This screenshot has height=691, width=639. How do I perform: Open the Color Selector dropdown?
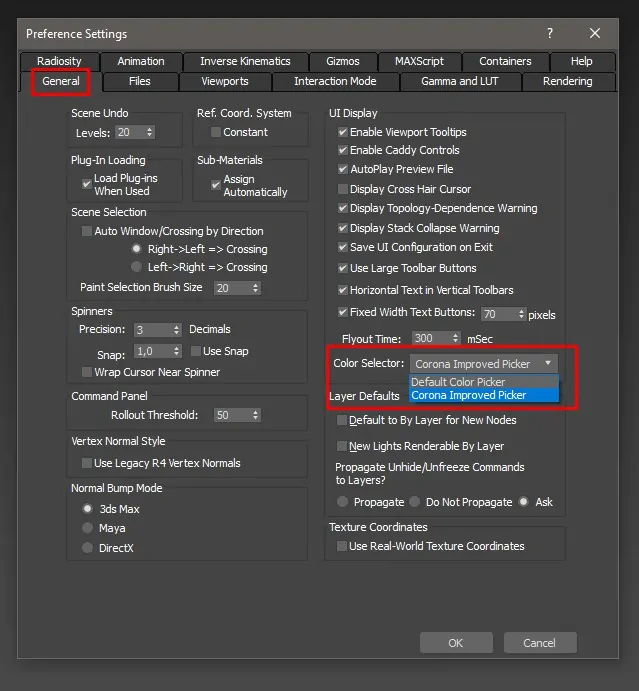(x=483, y=363)
